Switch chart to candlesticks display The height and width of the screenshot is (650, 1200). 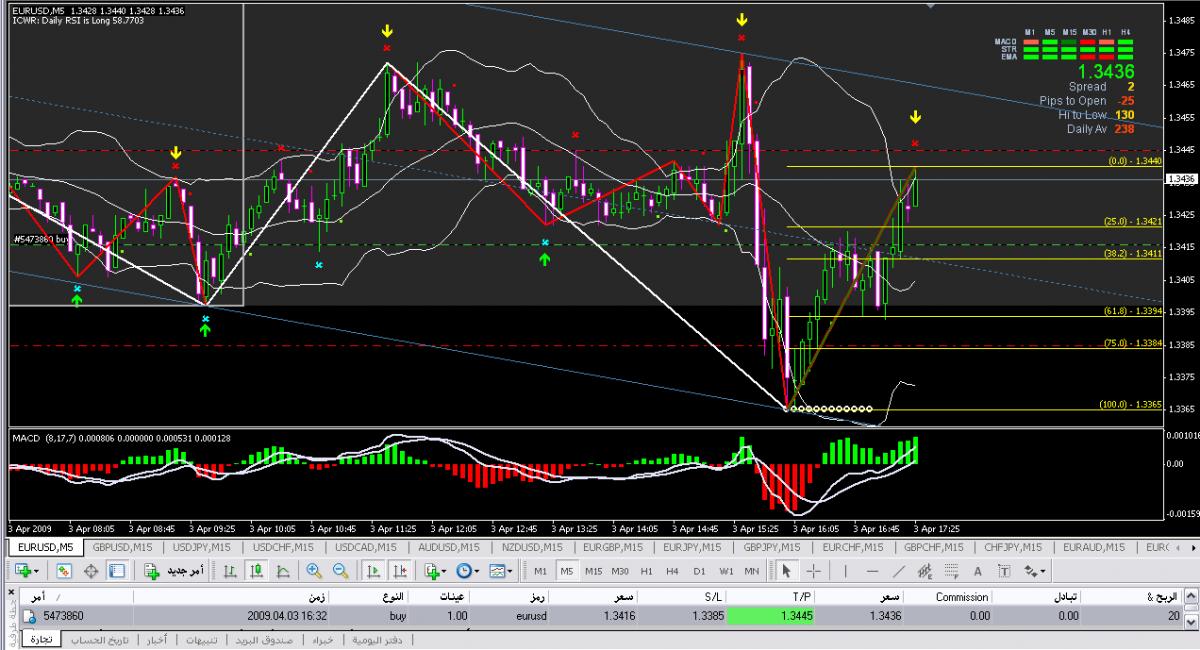[x=256, y=571]
